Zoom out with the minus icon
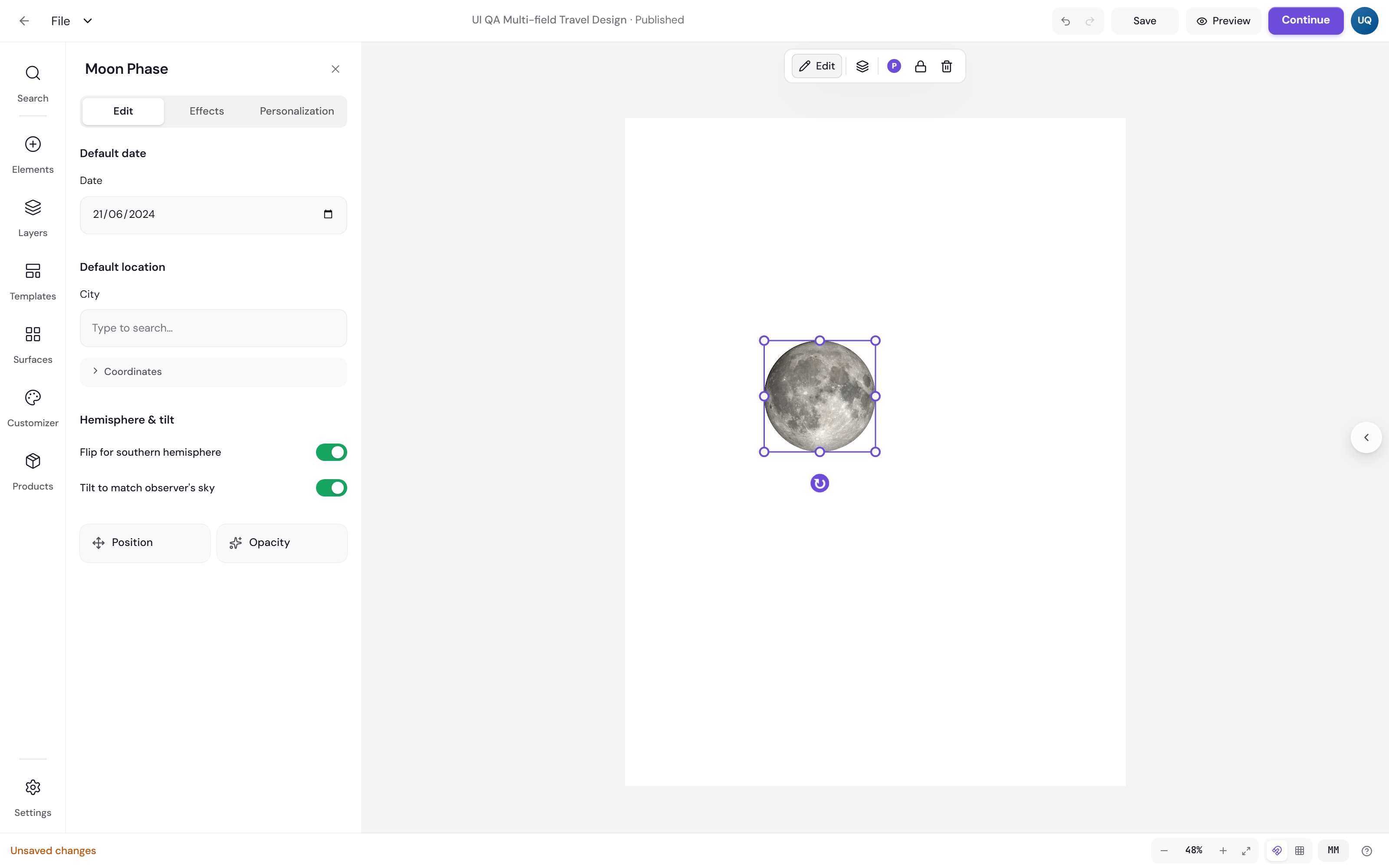The image size is (1389, 868). click(x=1163, y=851)
